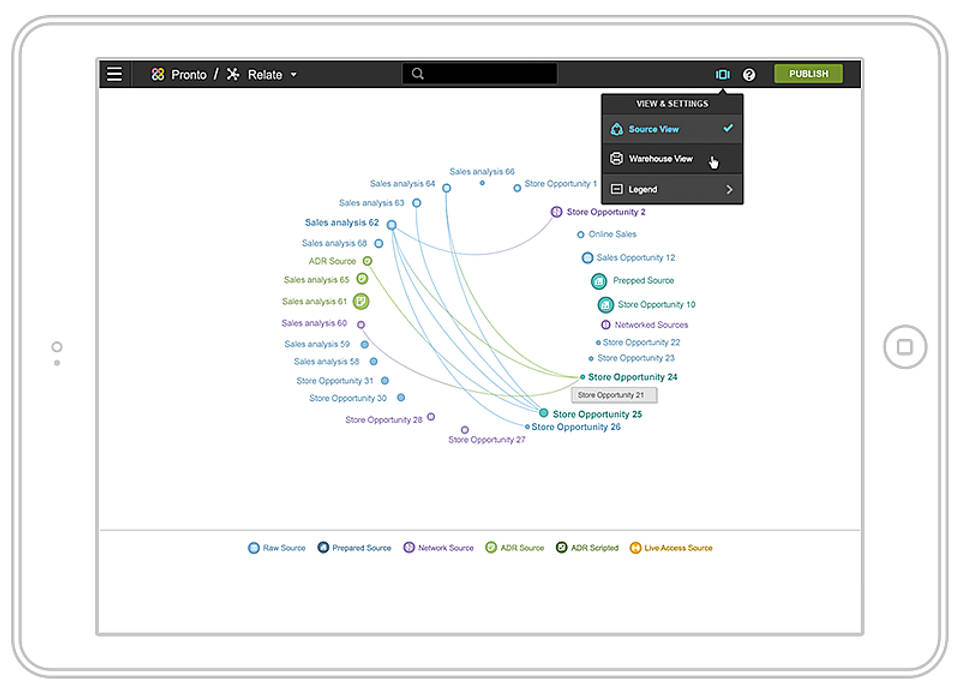The image size is (960, 691).
Task: Click the Store Opportunity 25 label
Action: [x=597, y=414]
